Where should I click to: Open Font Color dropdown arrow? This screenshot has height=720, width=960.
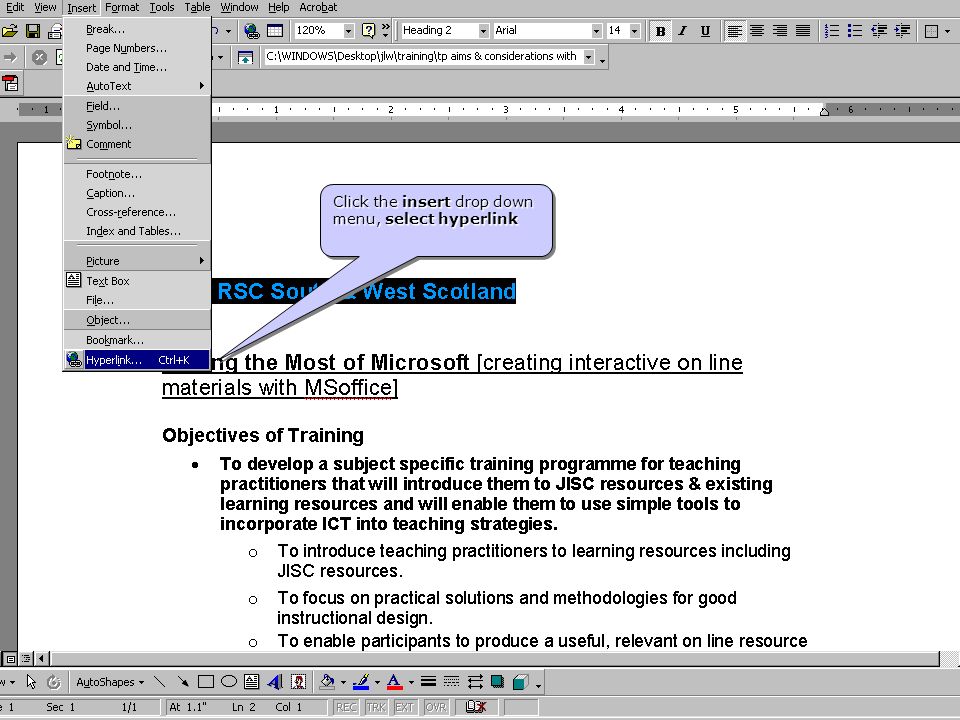411,683
